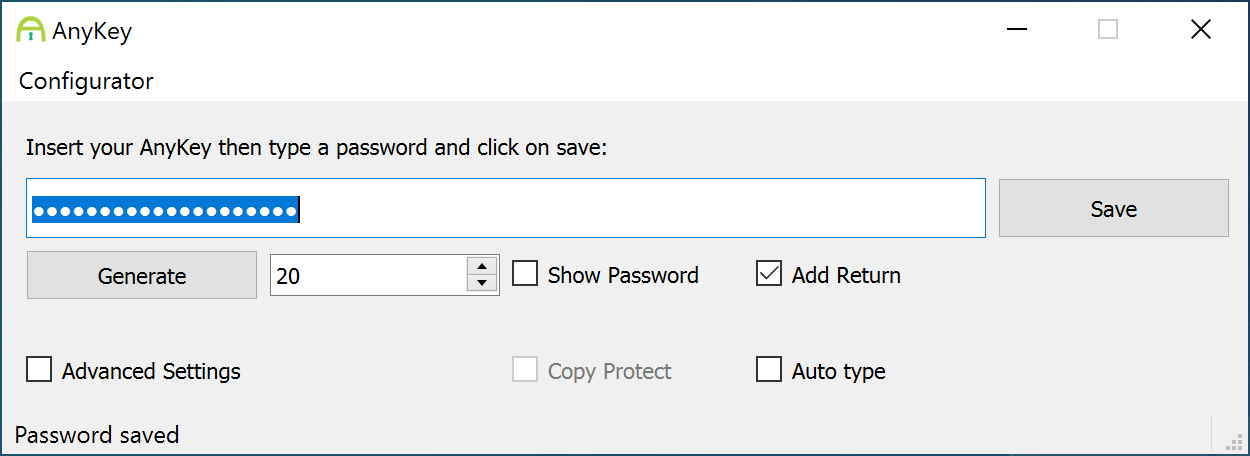Click the AnyKey window title text
The width and height of the screenshot is (1250, 456).
coord(92,31)
